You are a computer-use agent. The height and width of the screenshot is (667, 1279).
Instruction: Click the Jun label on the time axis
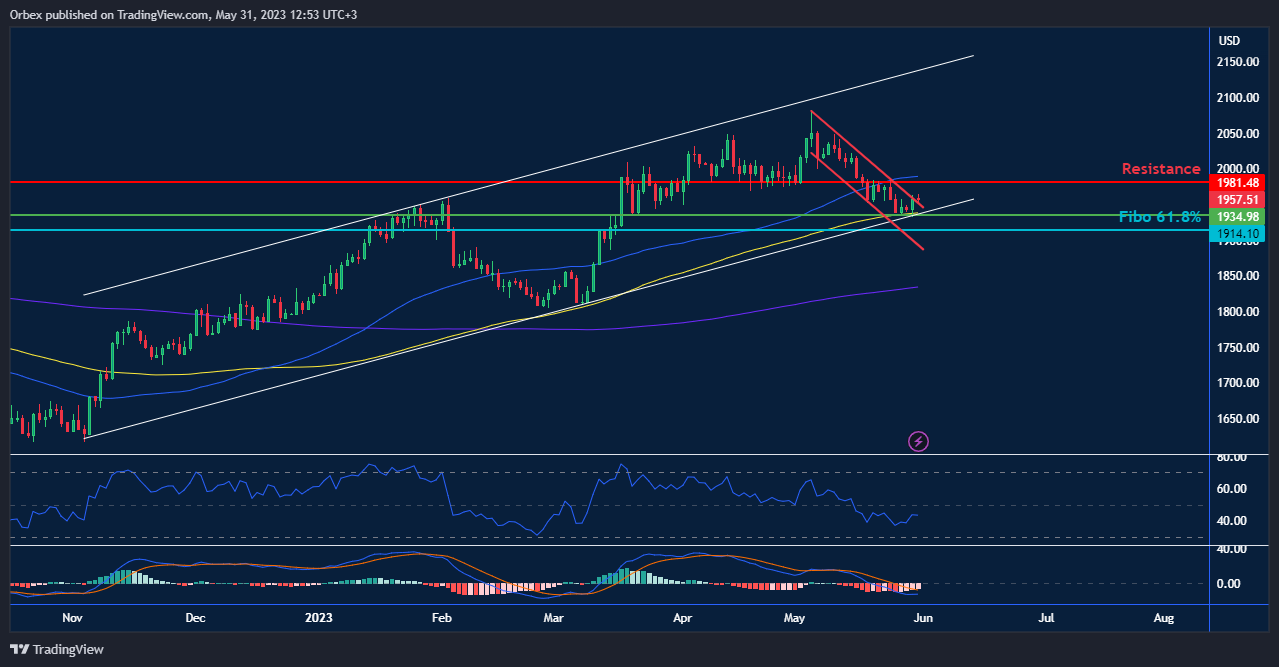click(923, 618)
